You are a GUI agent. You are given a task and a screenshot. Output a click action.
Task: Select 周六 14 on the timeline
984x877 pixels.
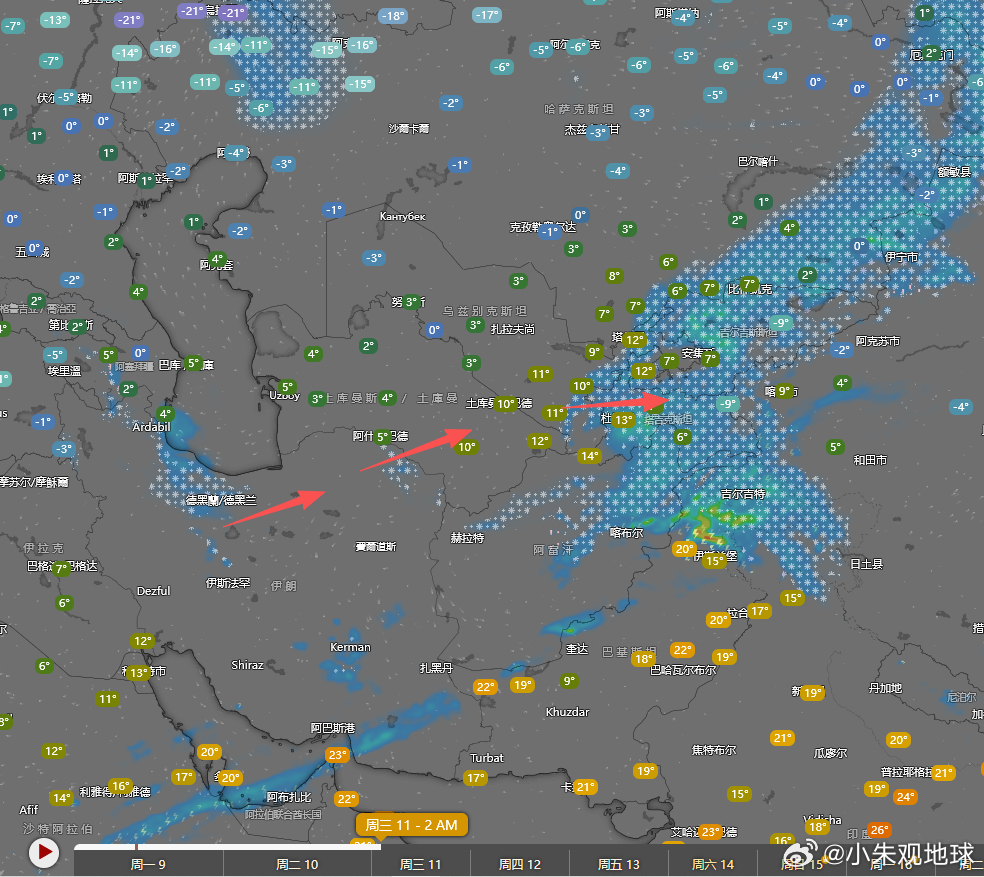[x=713, y=864]
